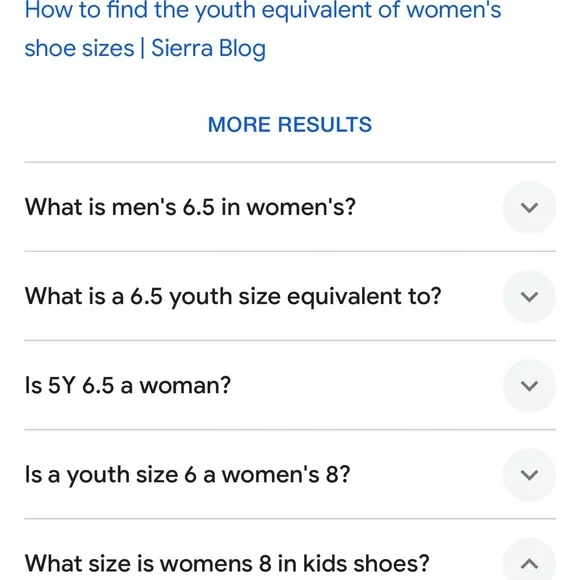Select the gray round button on men's 6.5 row

click(529, 207)
